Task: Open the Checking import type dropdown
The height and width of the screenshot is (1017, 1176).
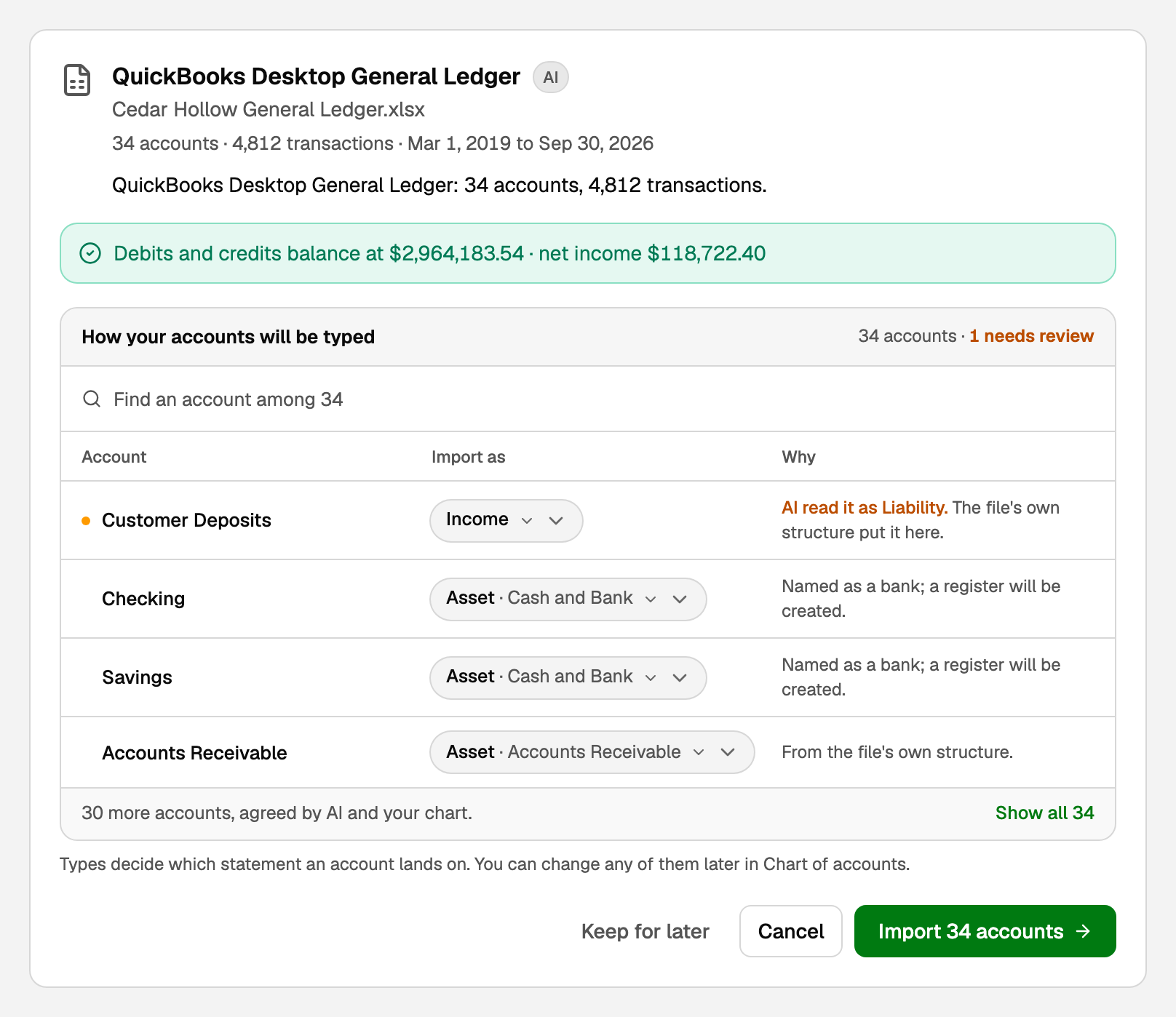Action: pos(568,599)
